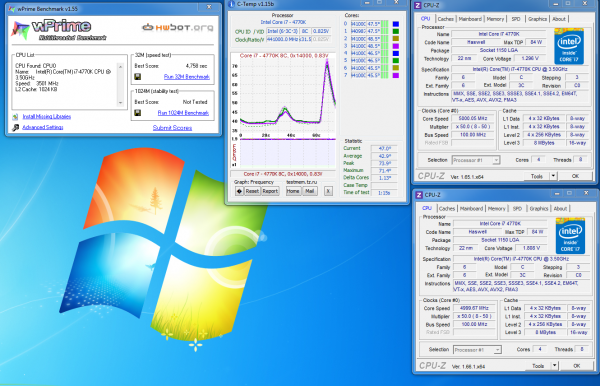
Task: Open the Mainboard tab in lower CPU-Z
Action: [471, 208]
